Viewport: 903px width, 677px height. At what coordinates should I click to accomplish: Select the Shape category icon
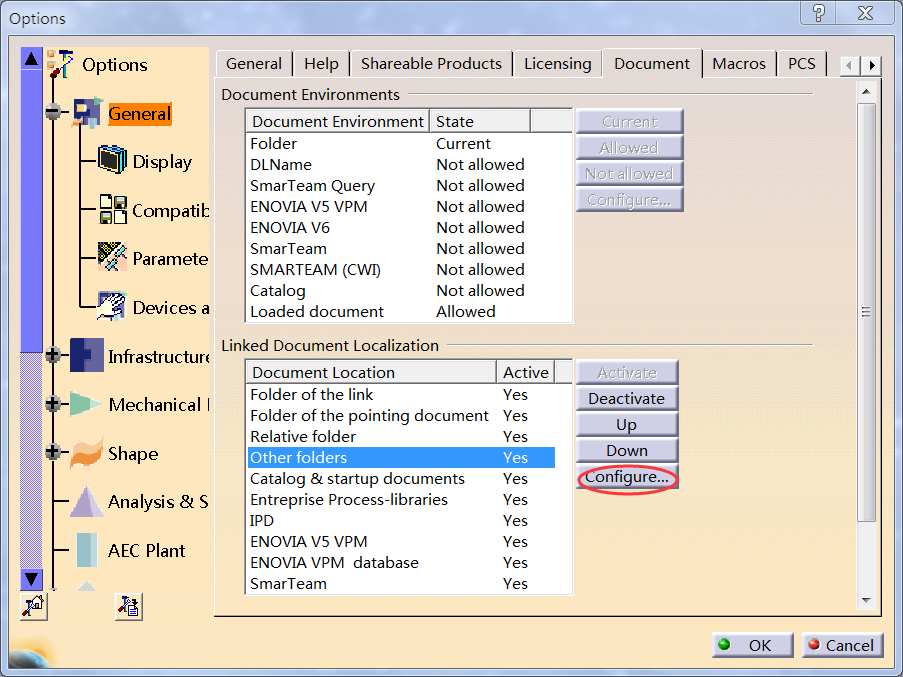86,452
